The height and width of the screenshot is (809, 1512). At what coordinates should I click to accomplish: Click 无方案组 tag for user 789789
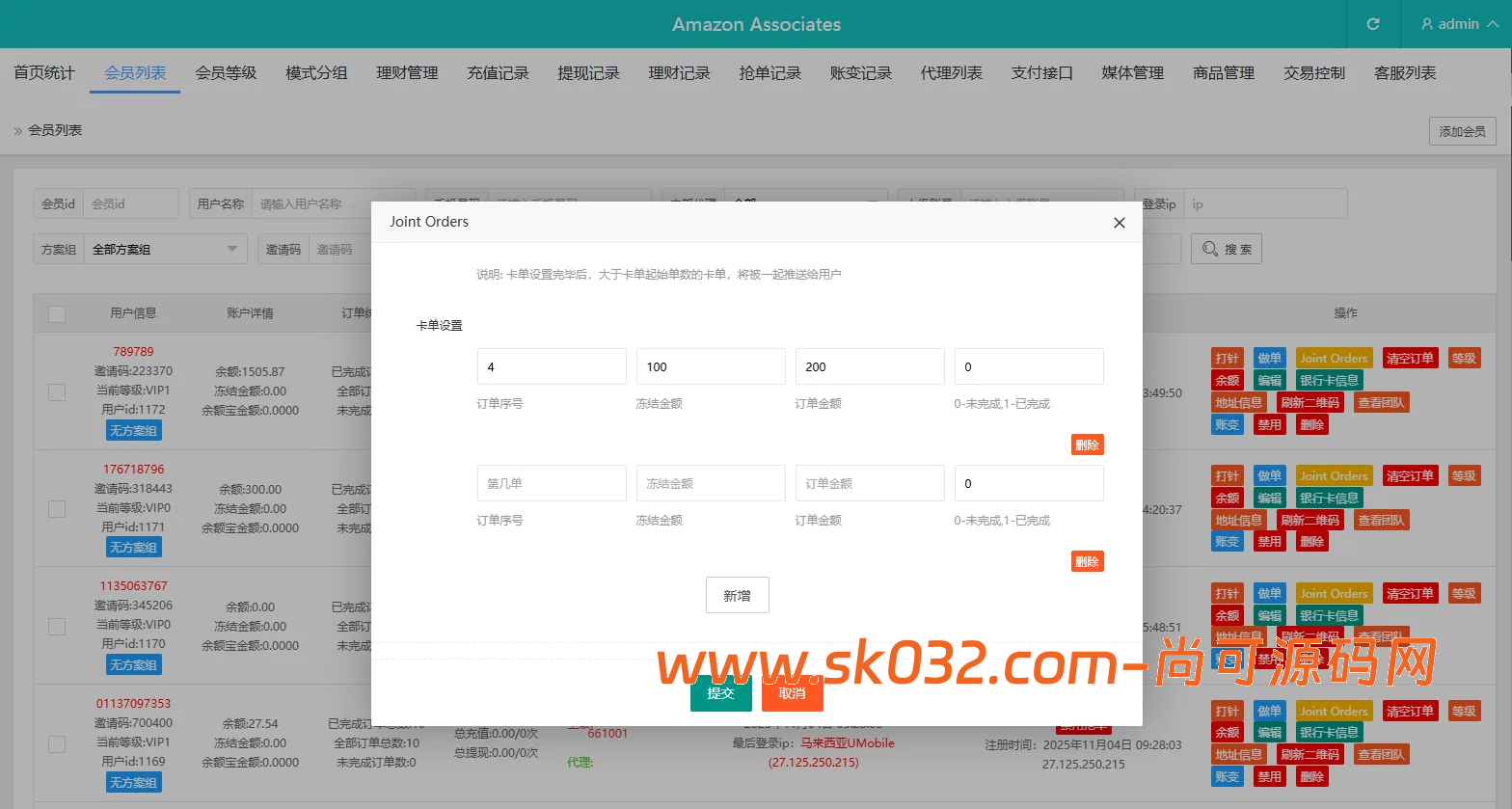(x=133, y=430)
